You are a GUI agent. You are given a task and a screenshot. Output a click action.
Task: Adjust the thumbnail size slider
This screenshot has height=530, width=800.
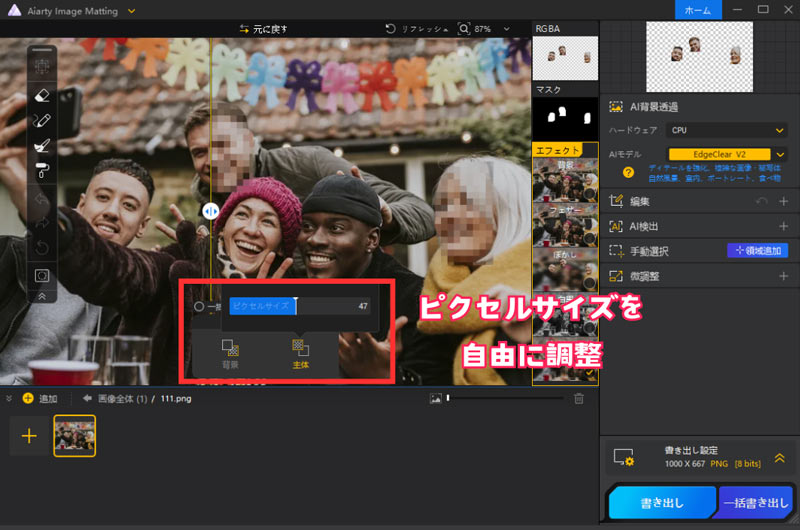tap(505, 398)
